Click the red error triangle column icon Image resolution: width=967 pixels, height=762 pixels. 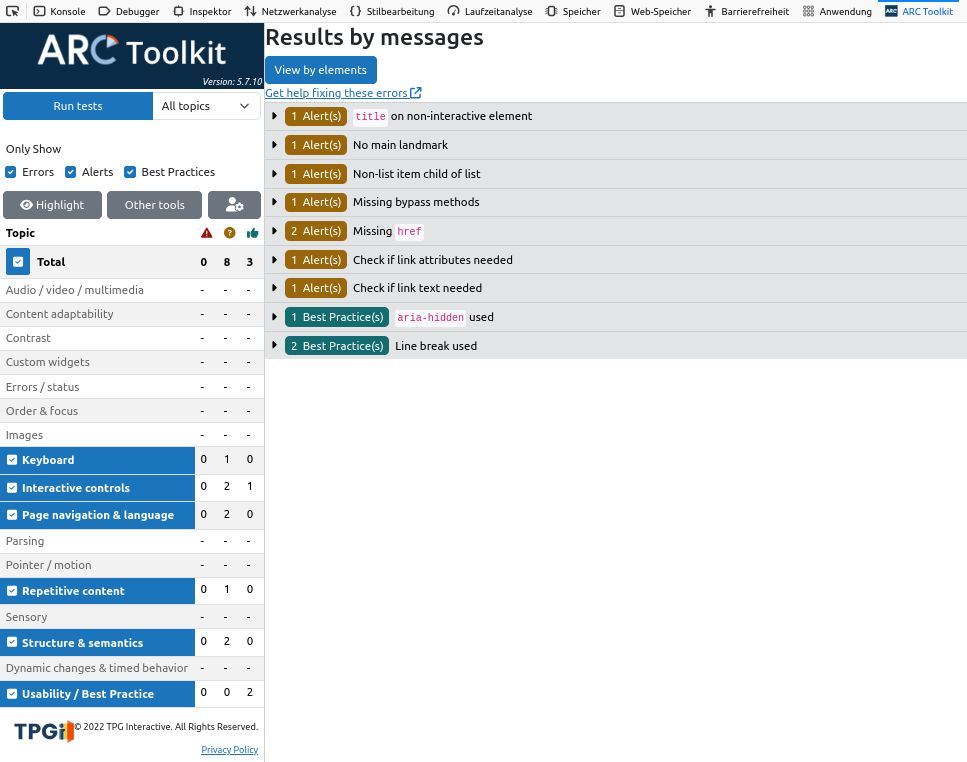tap(206, 233)
